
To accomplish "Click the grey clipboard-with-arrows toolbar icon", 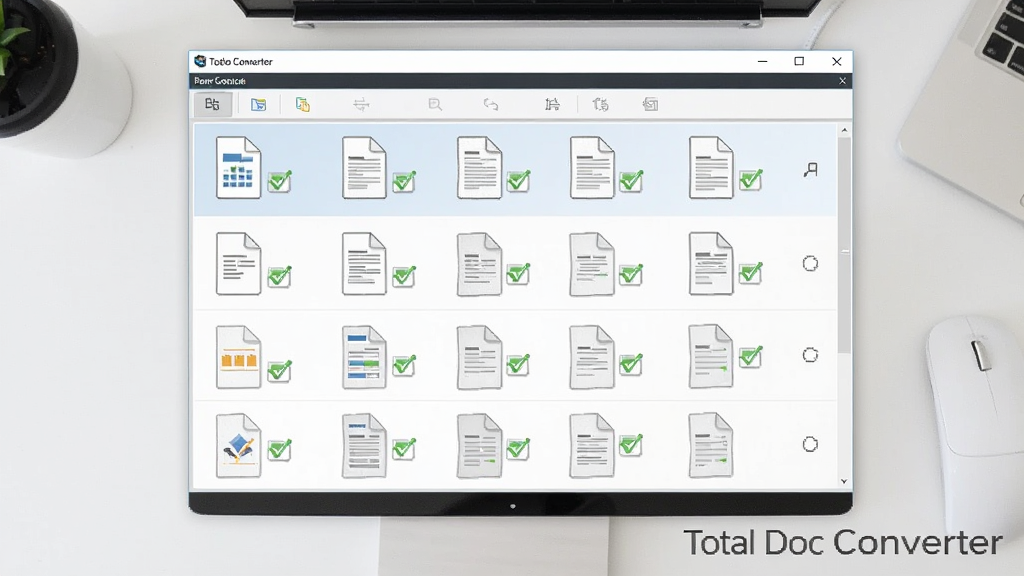I will pos(600,104).
